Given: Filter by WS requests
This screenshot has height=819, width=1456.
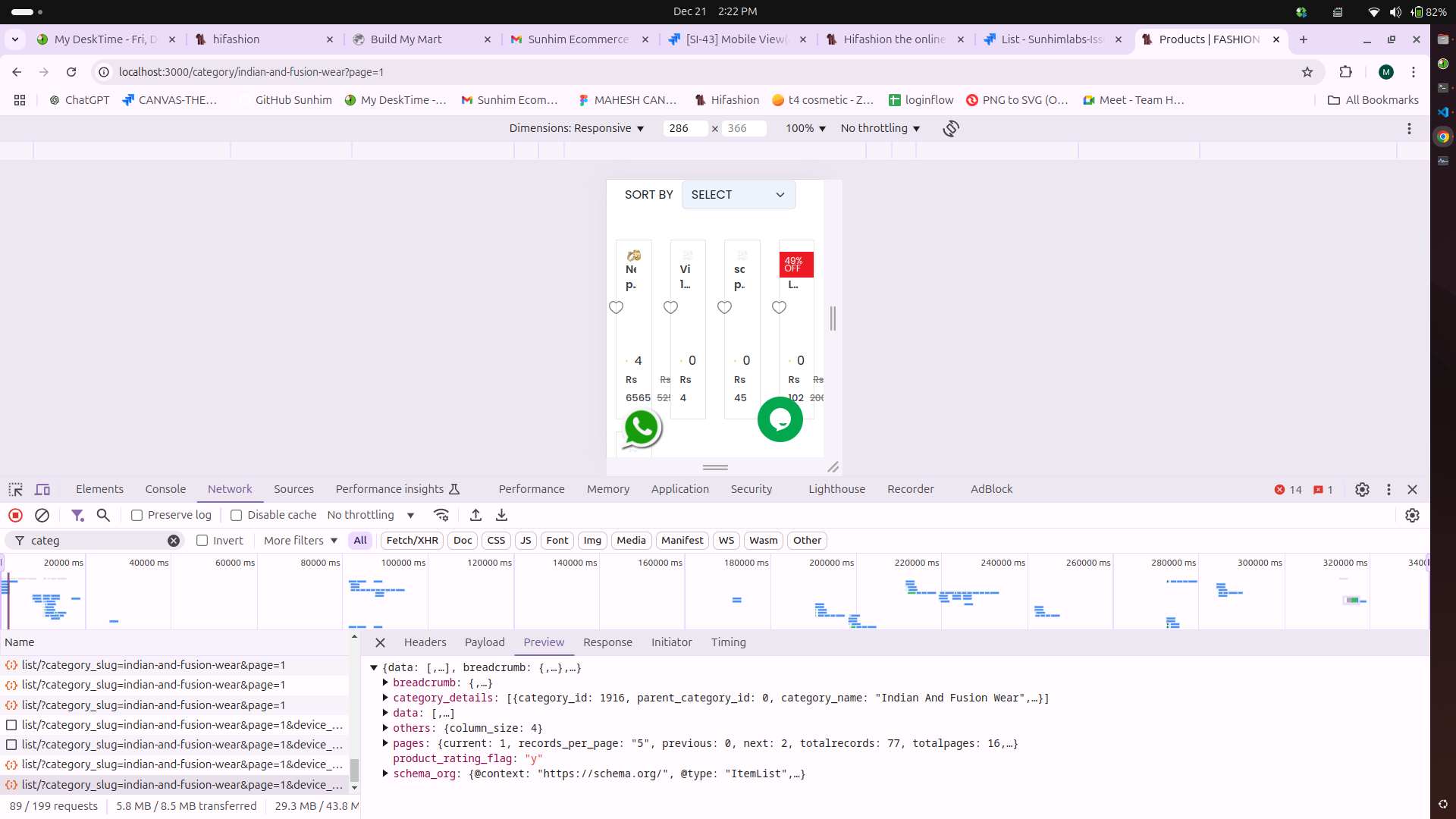Looking at the screenshot, I should (726, 541).
